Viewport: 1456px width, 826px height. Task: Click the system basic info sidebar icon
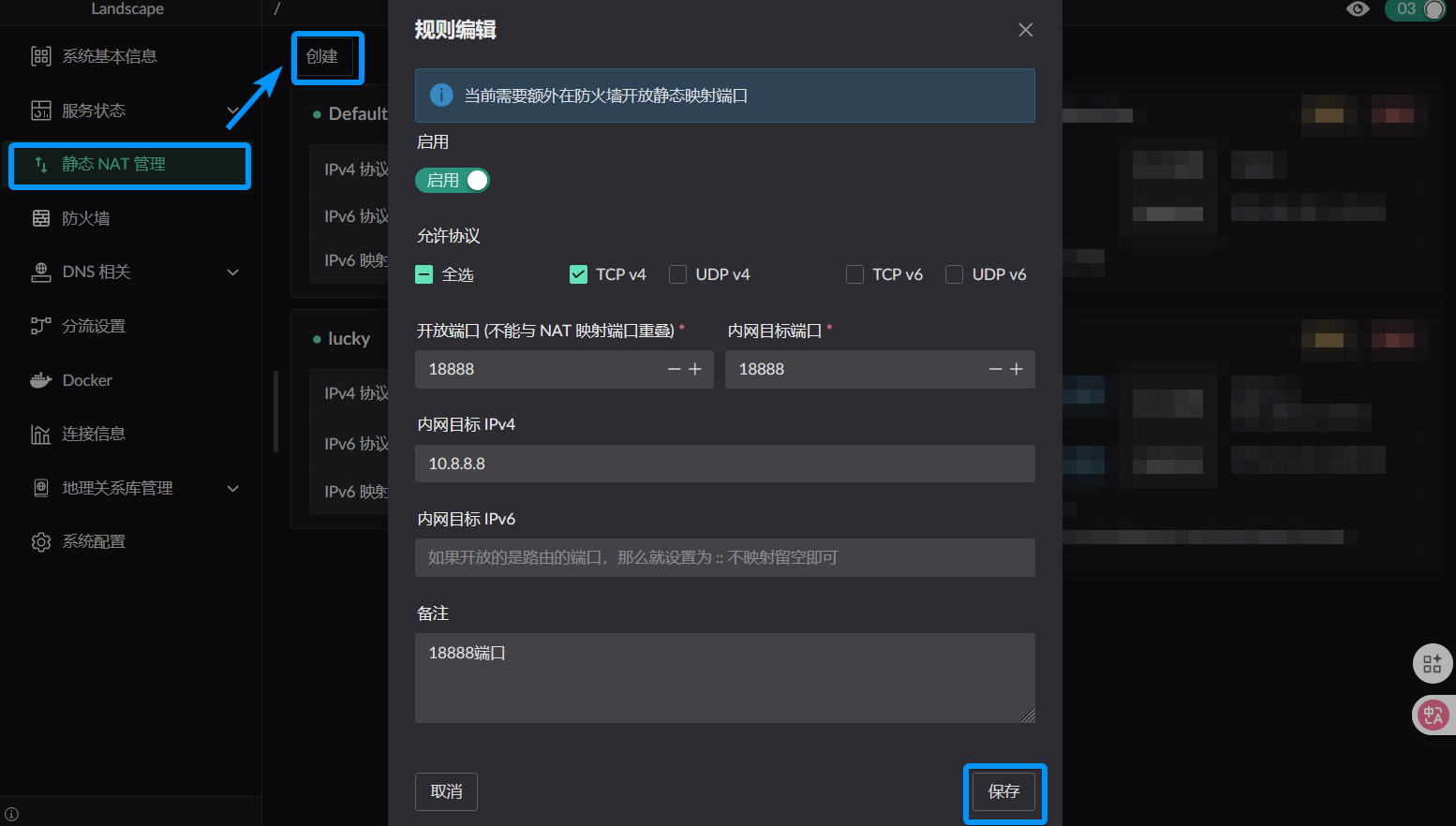41,56
